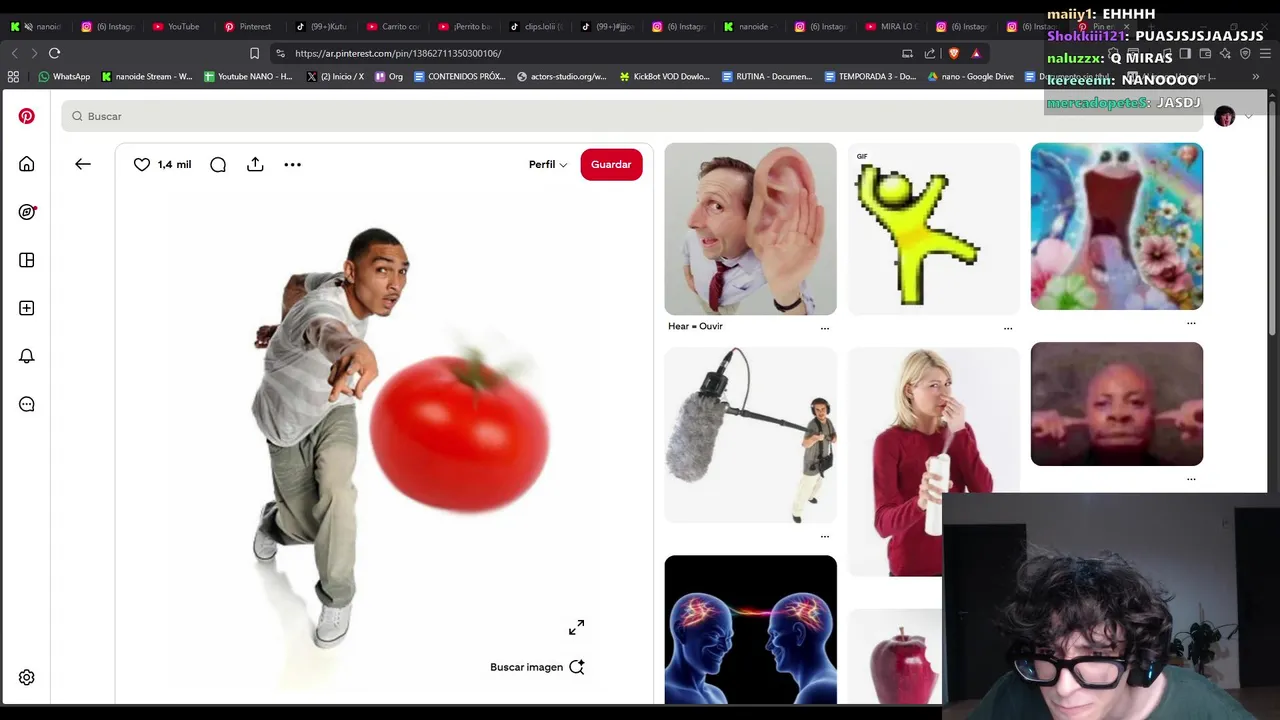Open CONTENIDOS PRÓX bookmark
The image size is (1280, 720).
point(460,76)
